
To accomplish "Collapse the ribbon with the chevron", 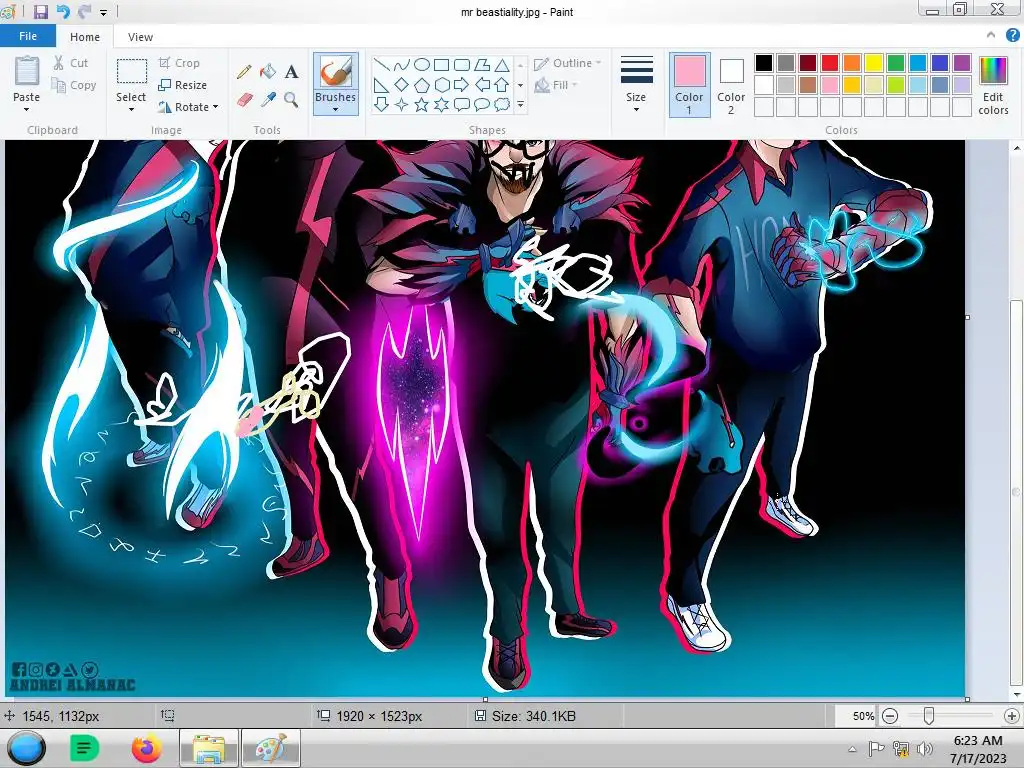I will (991, 36).
